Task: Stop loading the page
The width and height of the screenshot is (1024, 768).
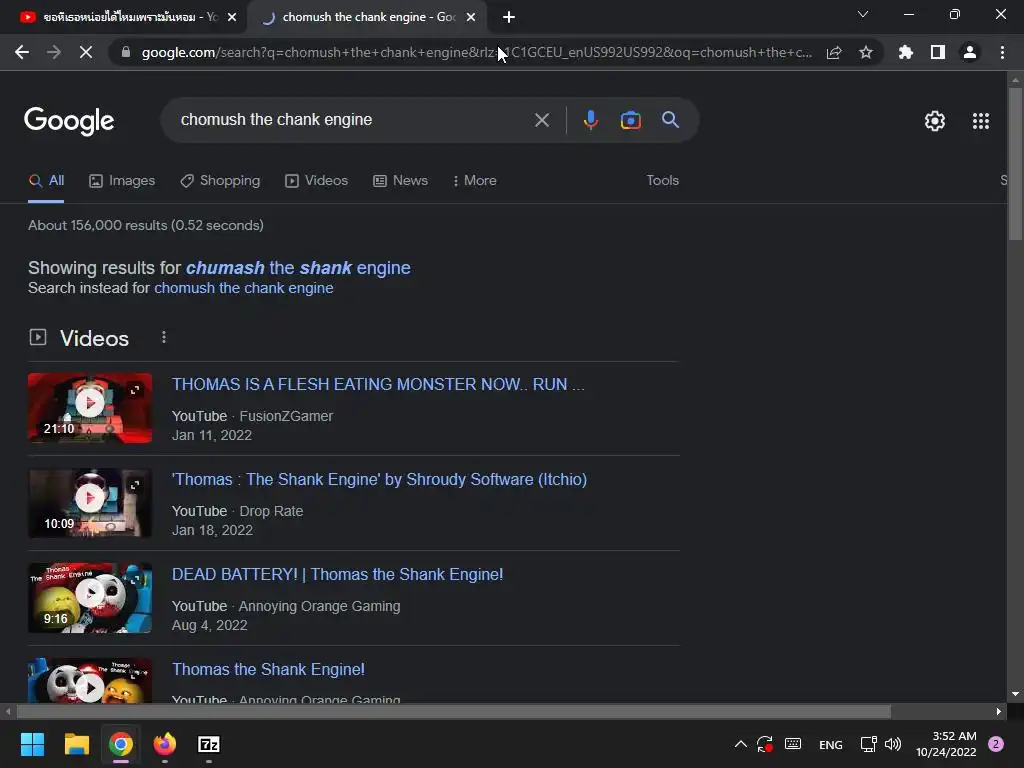Action: [x=86, y=52]
